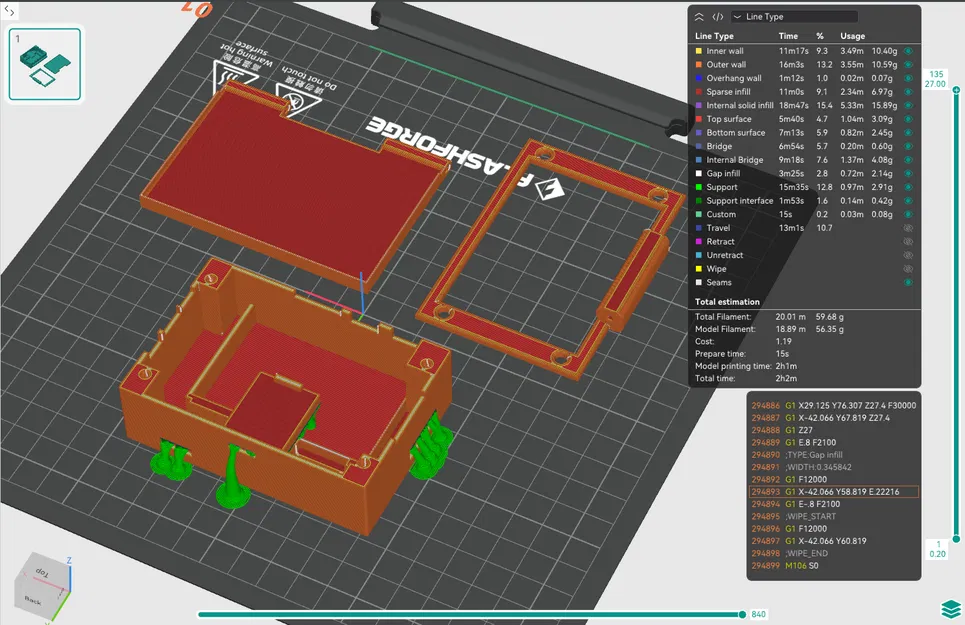
Task: Click the G-code view code icon
Action: 718,17
